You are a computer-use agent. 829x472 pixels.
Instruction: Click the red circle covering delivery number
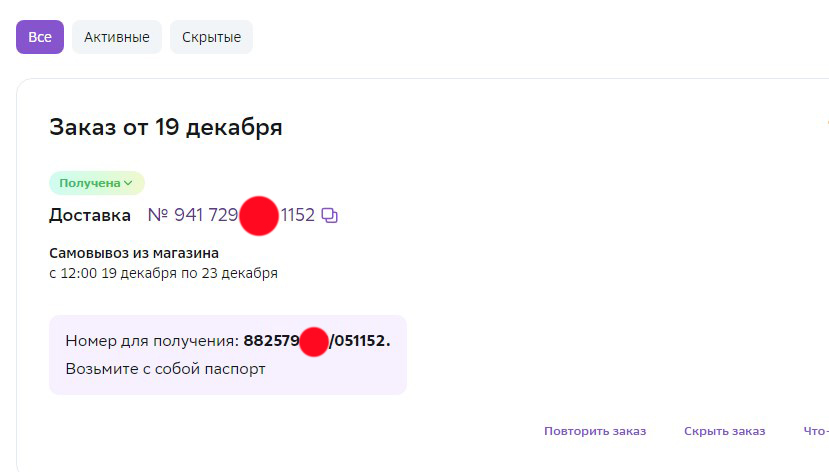tap(259, 216)
